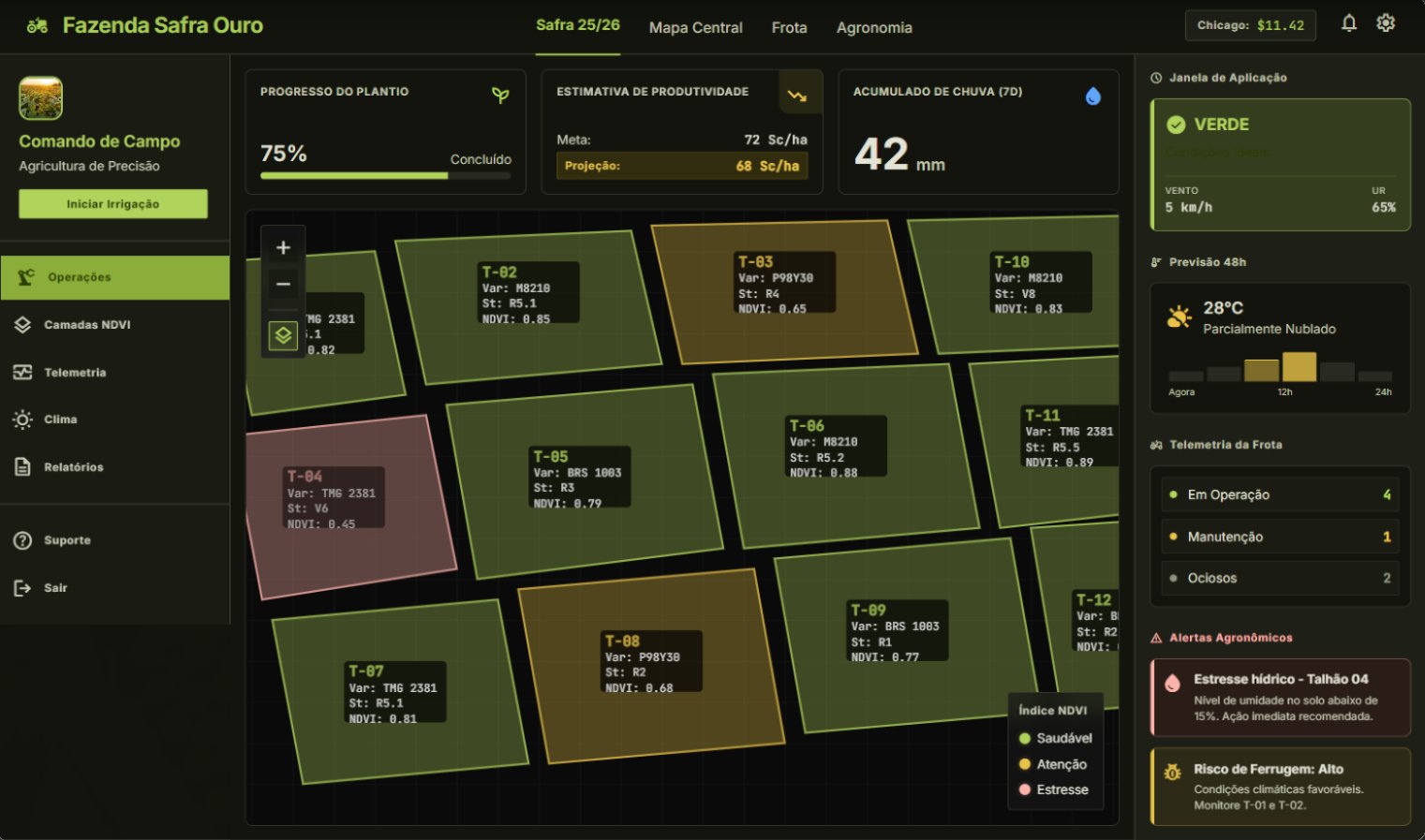Click the water drop icon in Estresse hídrico alert
Screen dimensions: 1425x840
(1172, 684)
